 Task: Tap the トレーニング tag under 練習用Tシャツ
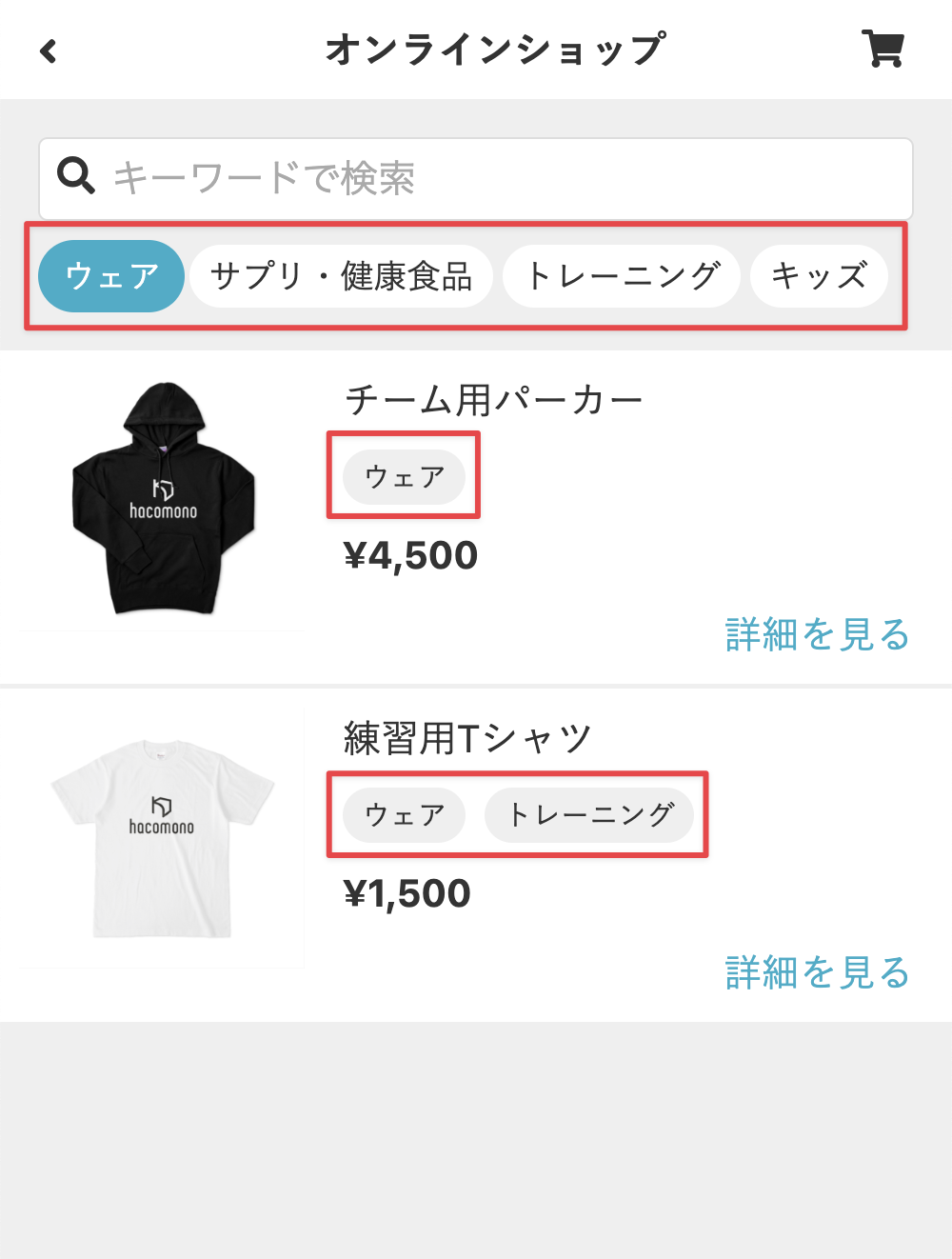(x=589, y=814)
